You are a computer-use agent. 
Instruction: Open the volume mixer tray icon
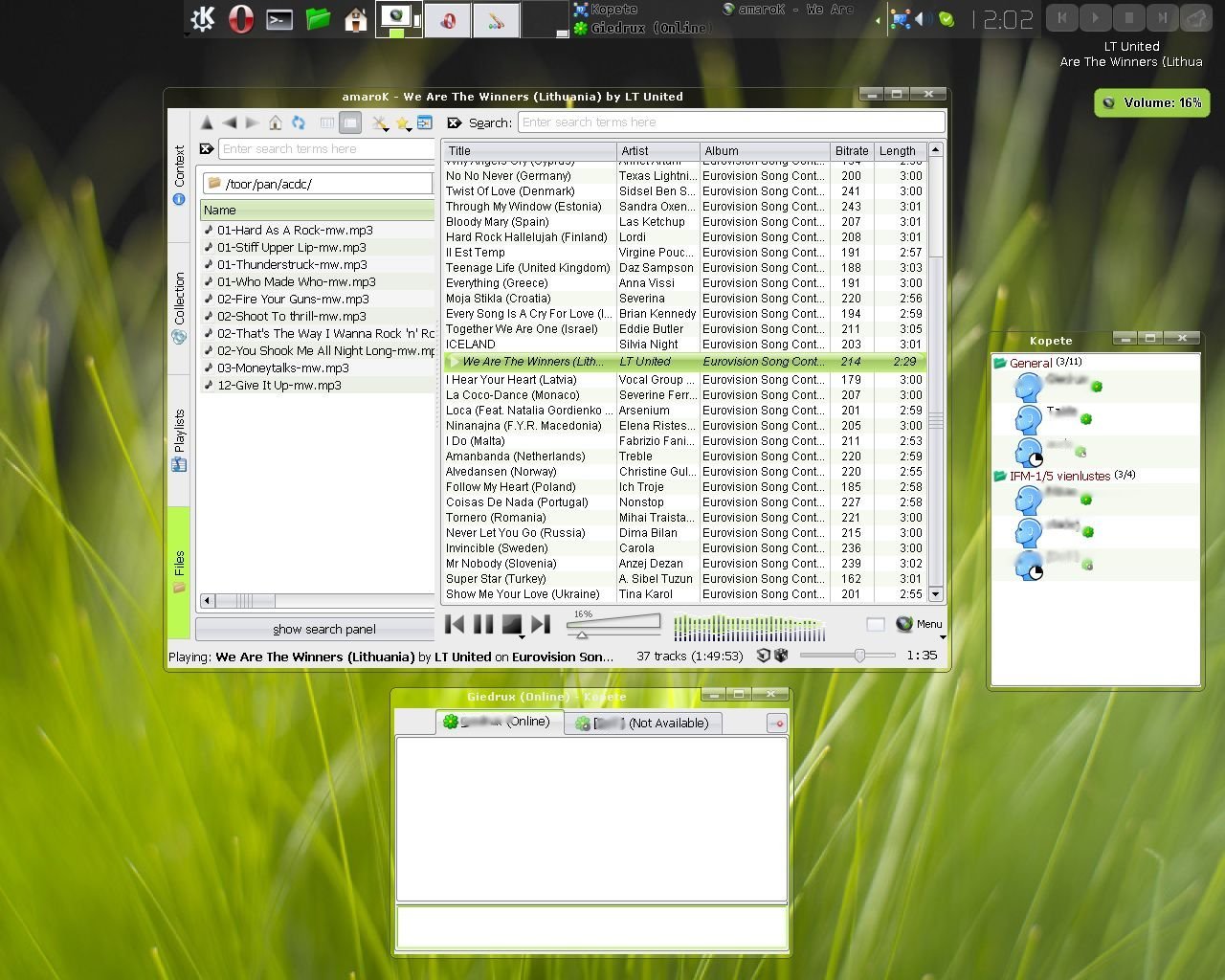(924, 18)
